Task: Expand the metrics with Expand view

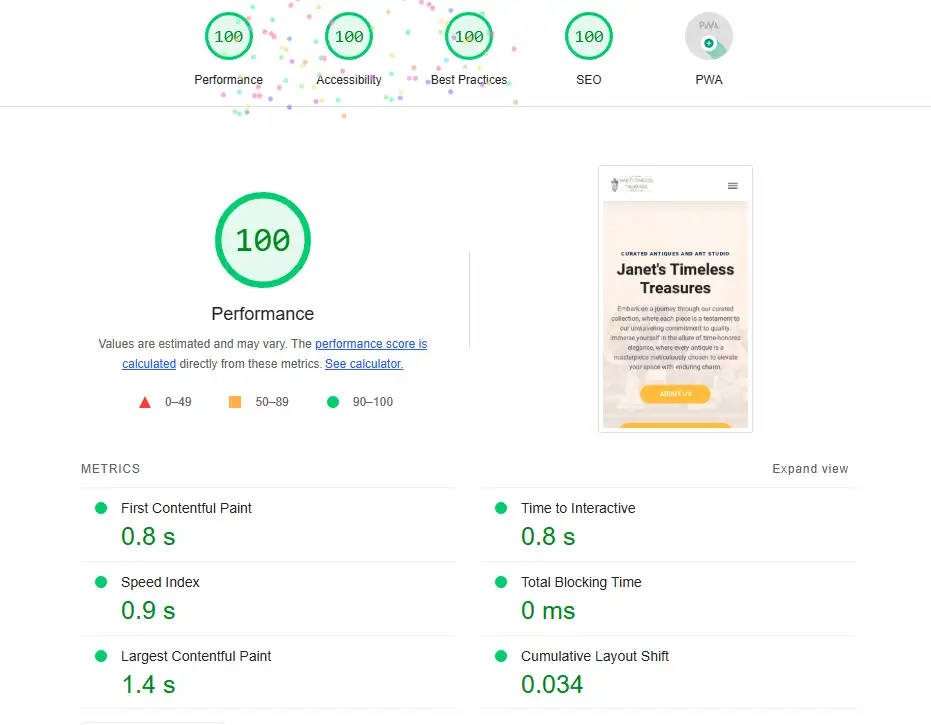Action: click(x=810, y=468)
